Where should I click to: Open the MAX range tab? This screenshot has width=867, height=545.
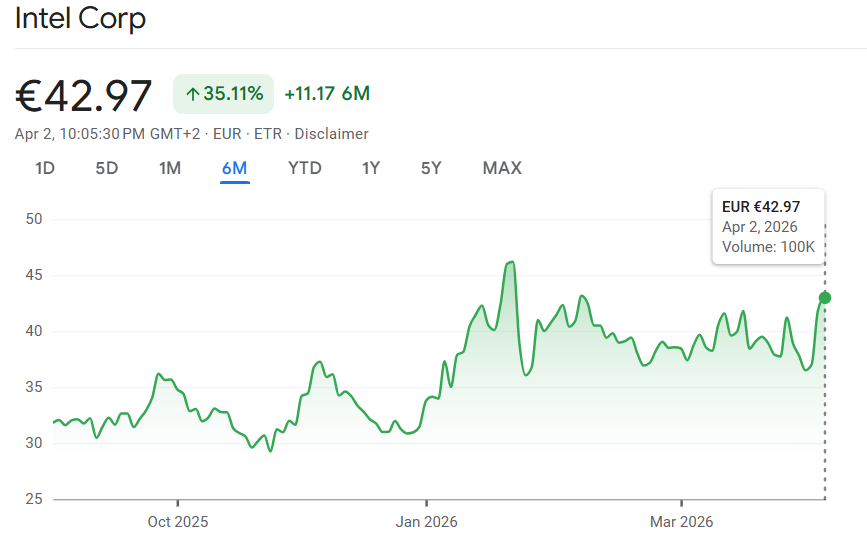(x=502, y=168)
